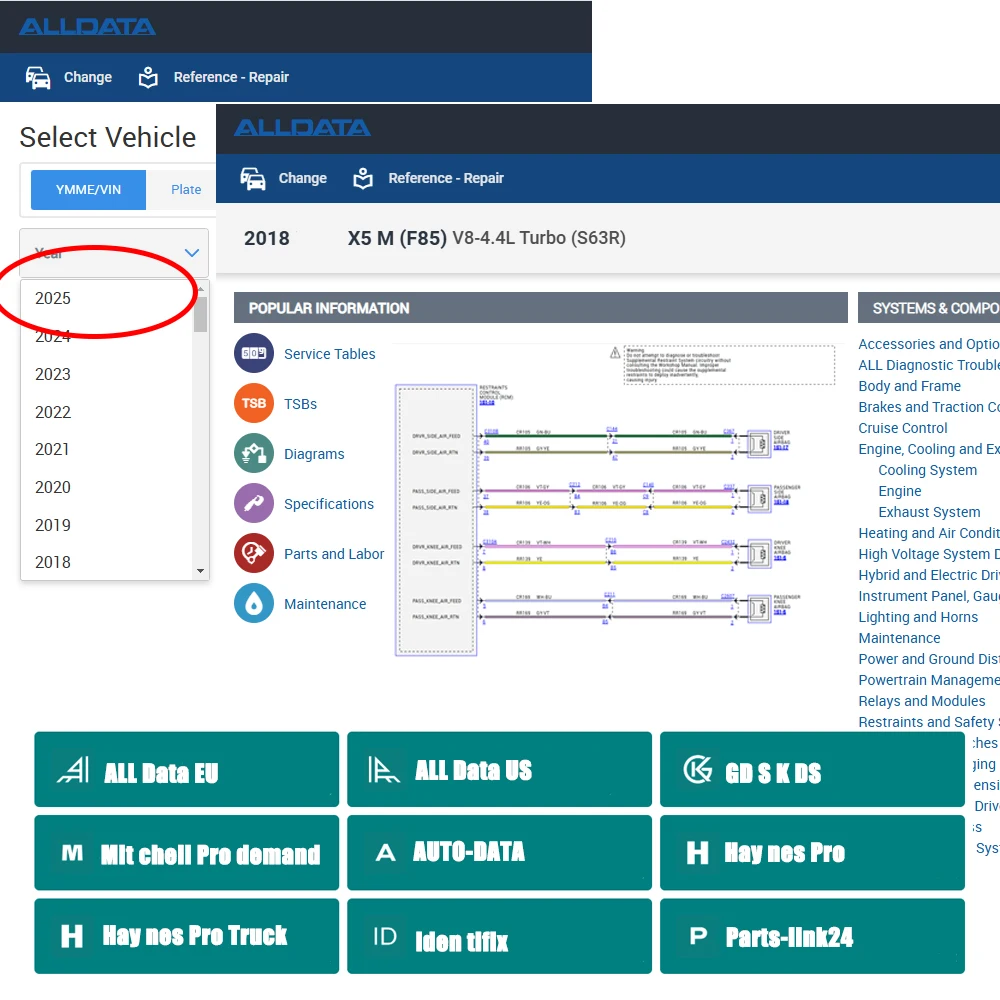Switch to the YMME/VIN tab
Screen dimensions: 1000x1000
click(x=88, y=189)
